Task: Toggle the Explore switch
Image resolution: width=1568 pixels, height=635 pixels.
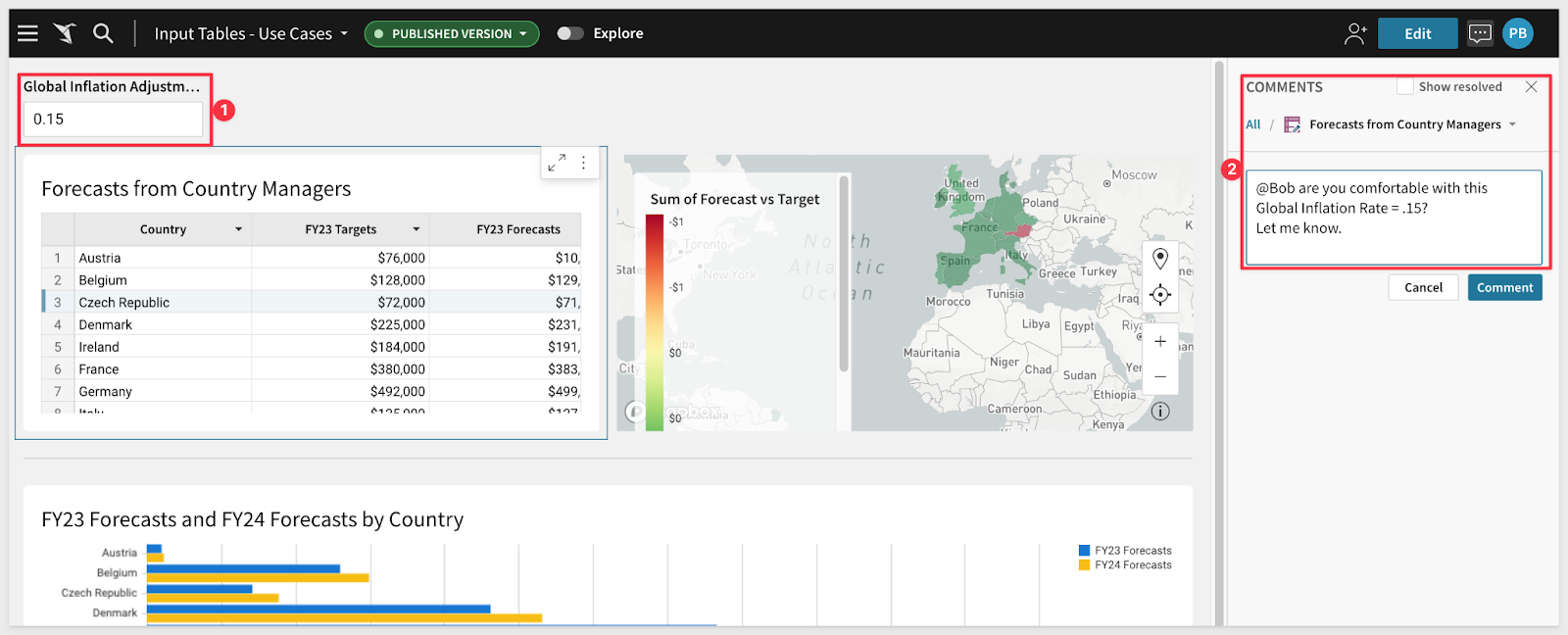Action: [x=569, y=33]
